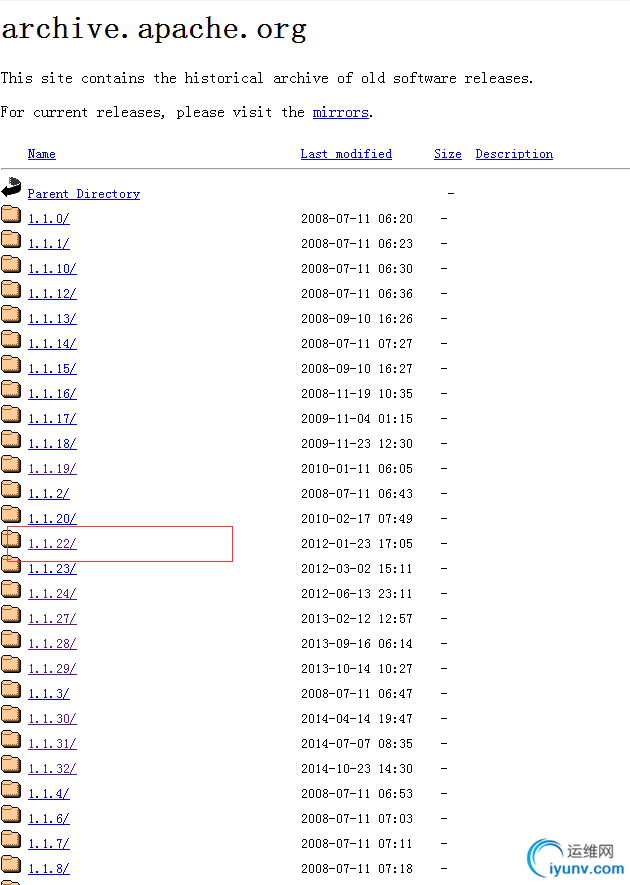Viewport: 630px width, 885px height.
Task: Open the mirrors link
Action: (x=340, y=112)
